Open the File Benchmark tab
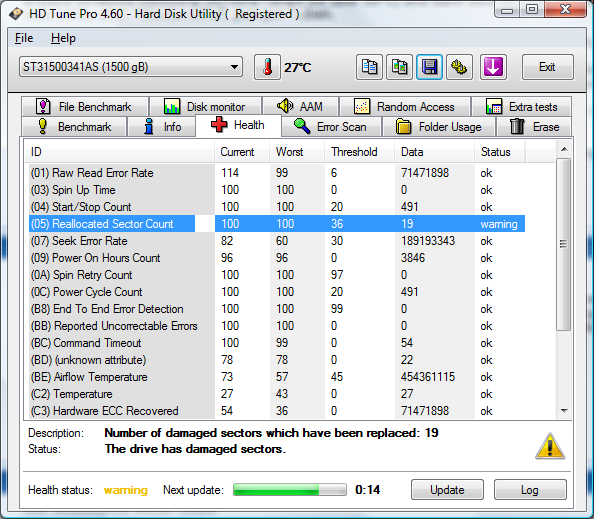Screen dimensions: 594x519 pos(85,106)
